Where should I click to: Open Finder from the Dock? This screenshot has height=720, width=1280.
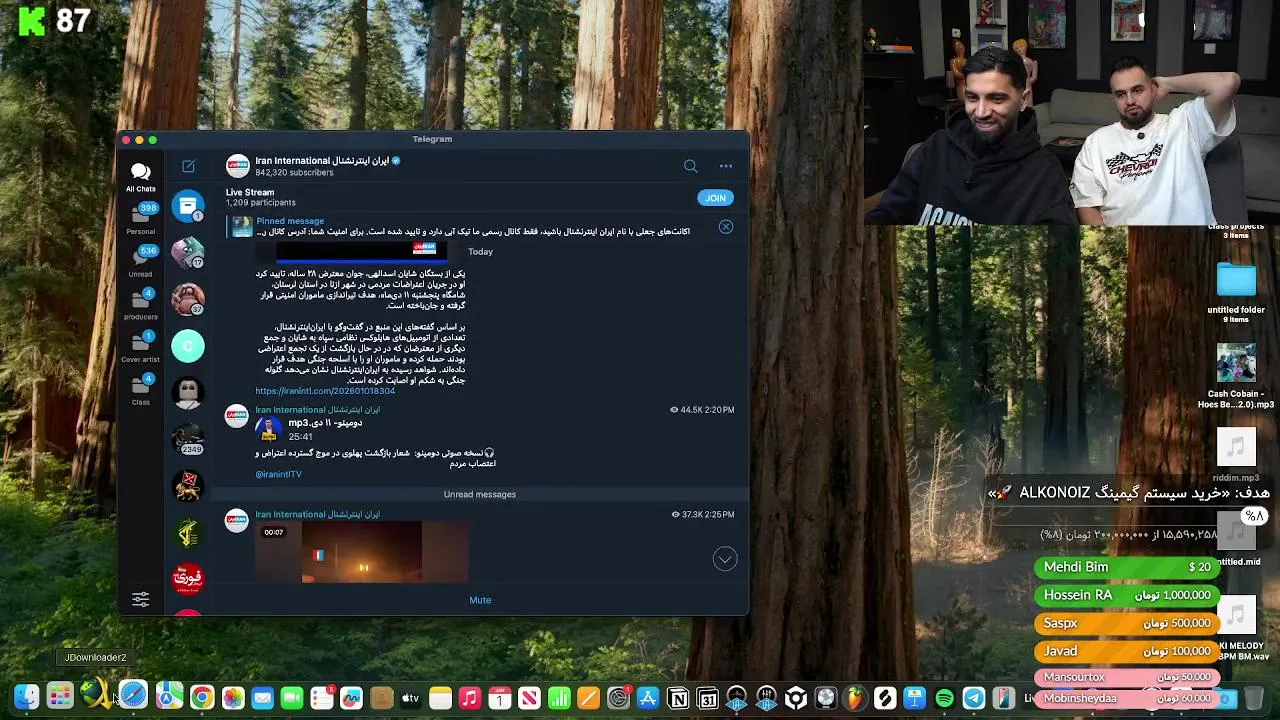pos(27,697)
